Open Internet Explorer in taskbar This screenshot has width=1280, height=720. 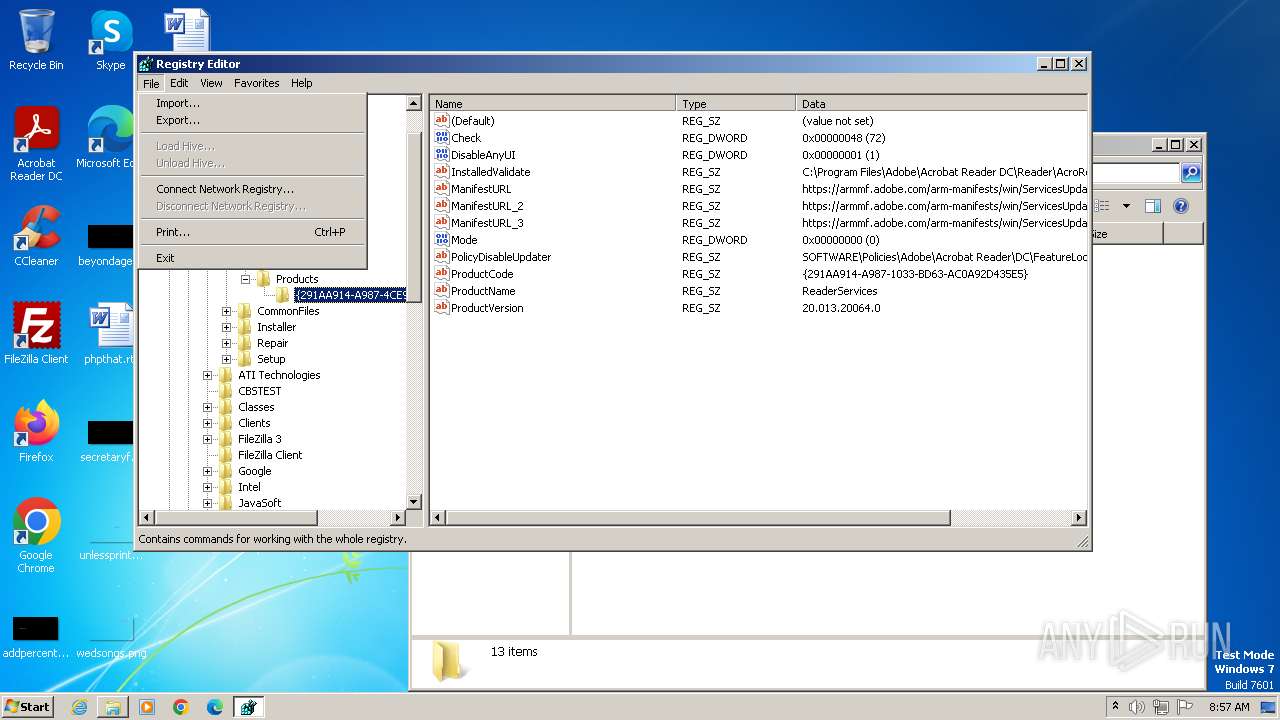pyautogui.click(x=79, y=707)
